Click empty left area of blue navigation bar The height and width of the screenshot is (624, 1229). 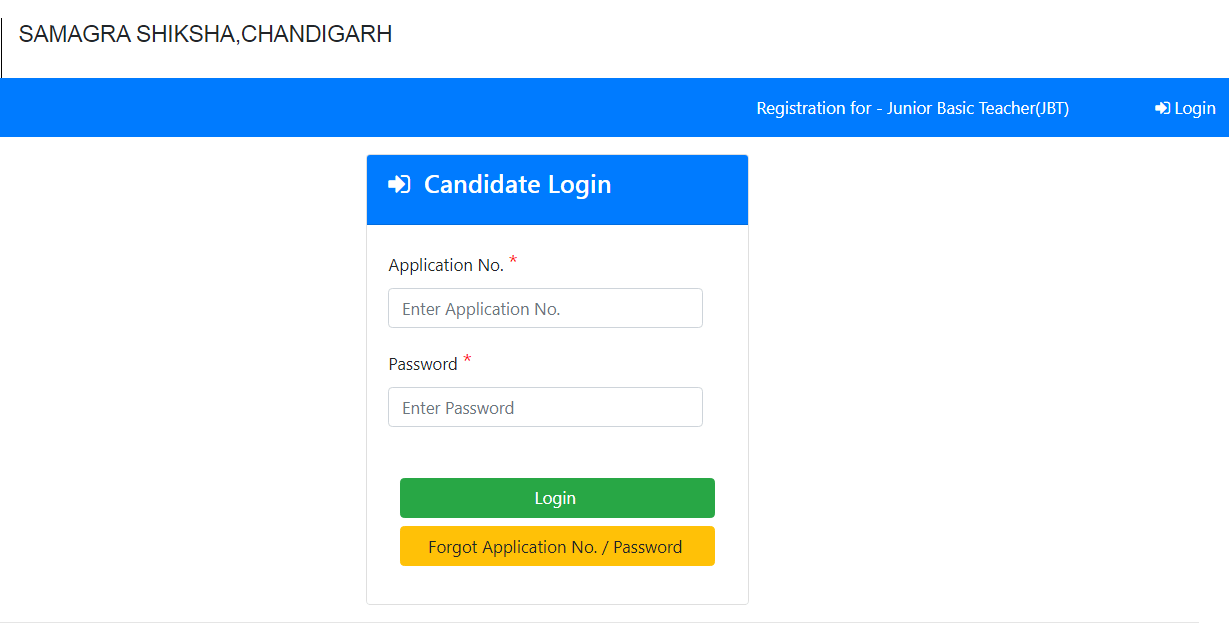[300, 108]
